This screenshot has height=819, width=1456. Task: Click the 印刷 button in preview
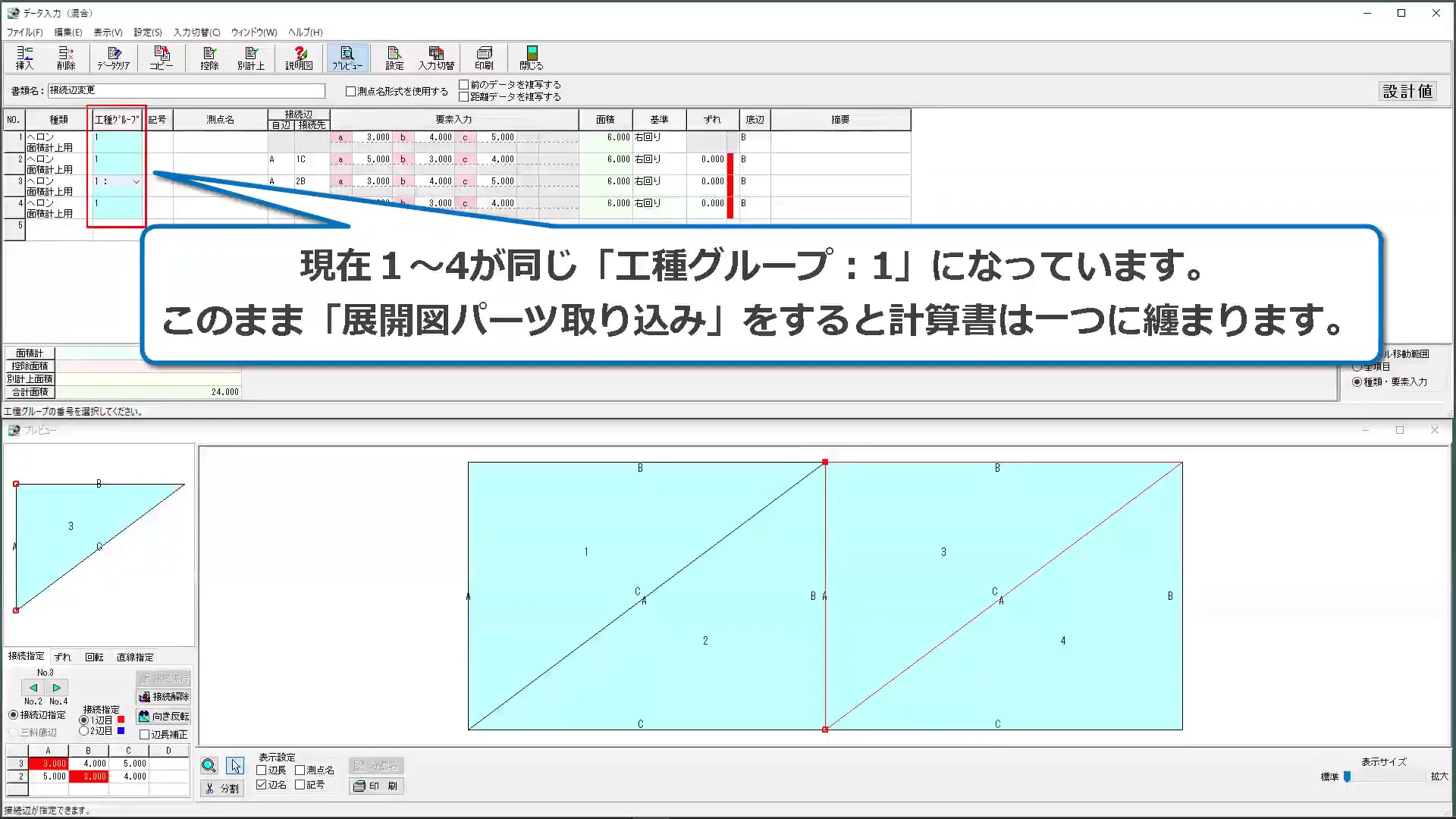[x=376, y=786]
